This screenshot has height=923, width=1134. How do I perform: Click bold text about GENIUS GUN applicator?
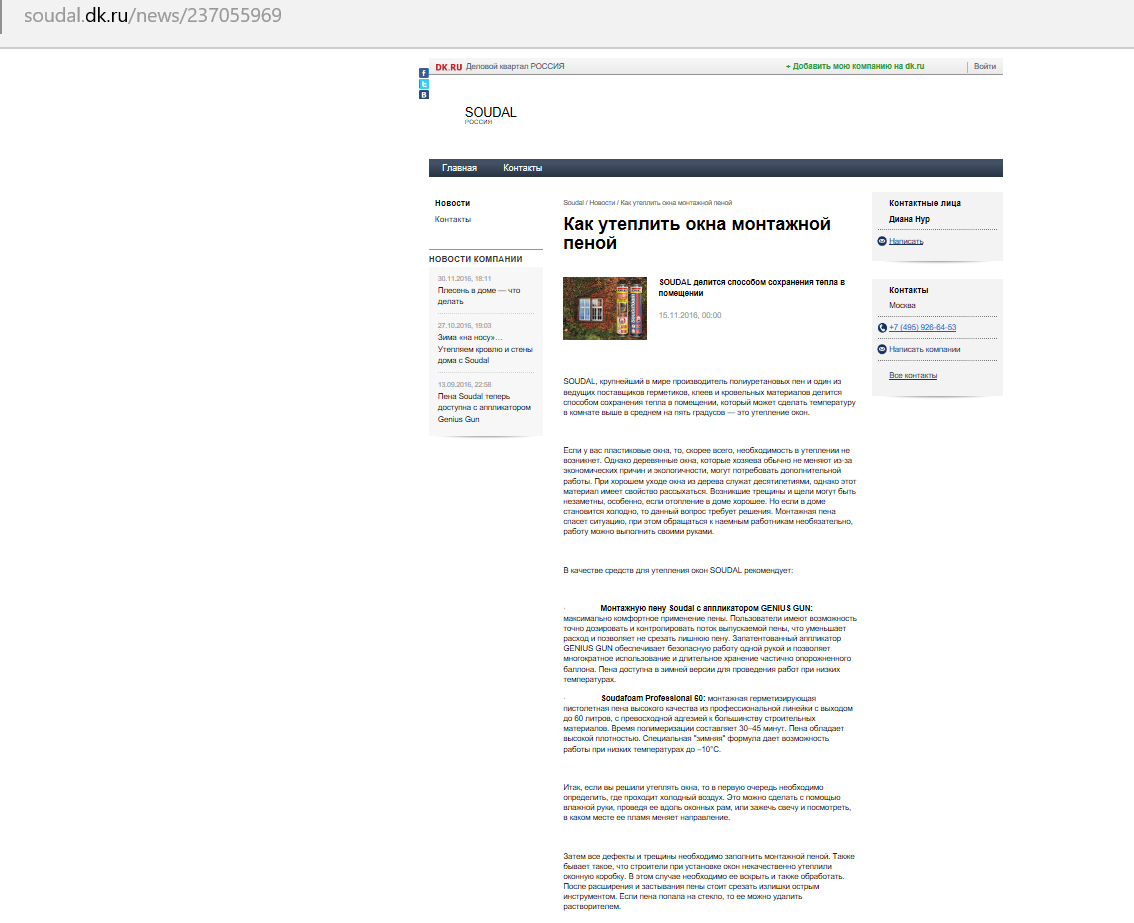coord(706,608)
